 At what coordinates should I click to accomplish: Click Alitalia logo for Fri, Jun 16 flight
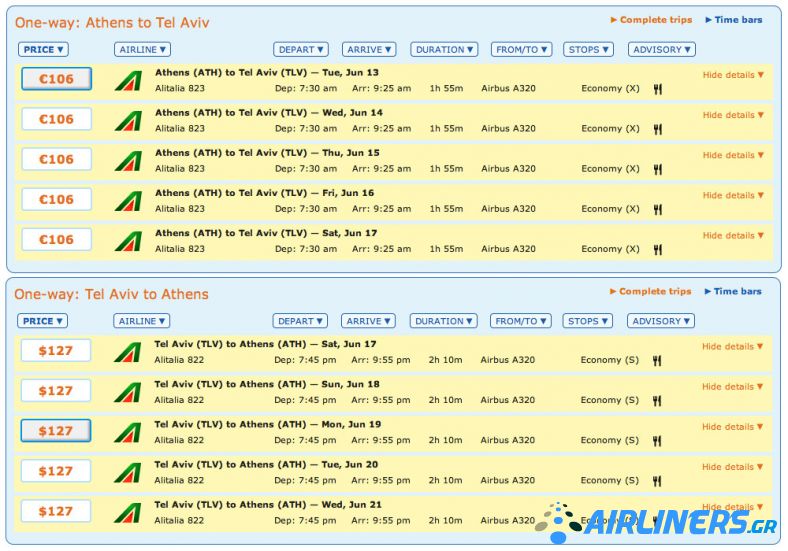[128, 202]
